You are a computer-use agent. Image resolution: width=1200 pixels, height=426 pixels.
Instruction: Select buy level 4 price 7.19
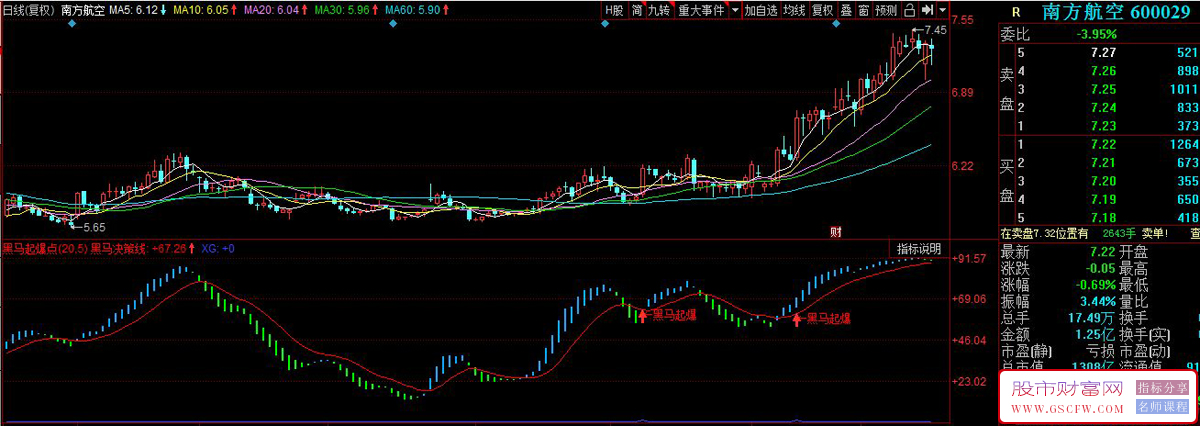(1103, 199)
